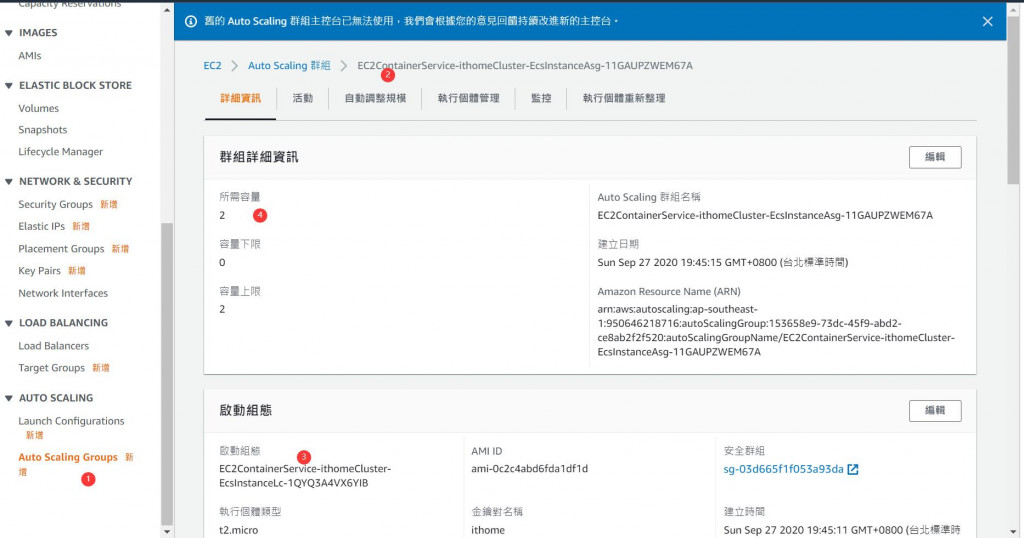
Task: Open Volumes in sidebar
Action: click(x=39, y=108)
